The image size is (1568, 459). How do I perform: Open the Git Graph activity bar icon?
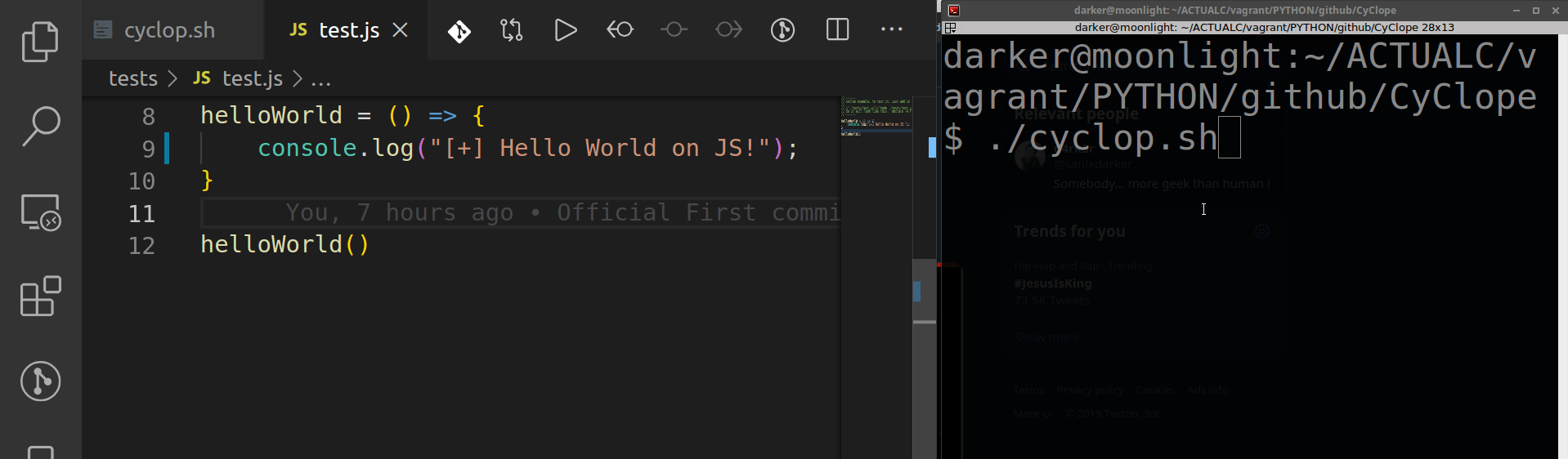click(40, 381)
